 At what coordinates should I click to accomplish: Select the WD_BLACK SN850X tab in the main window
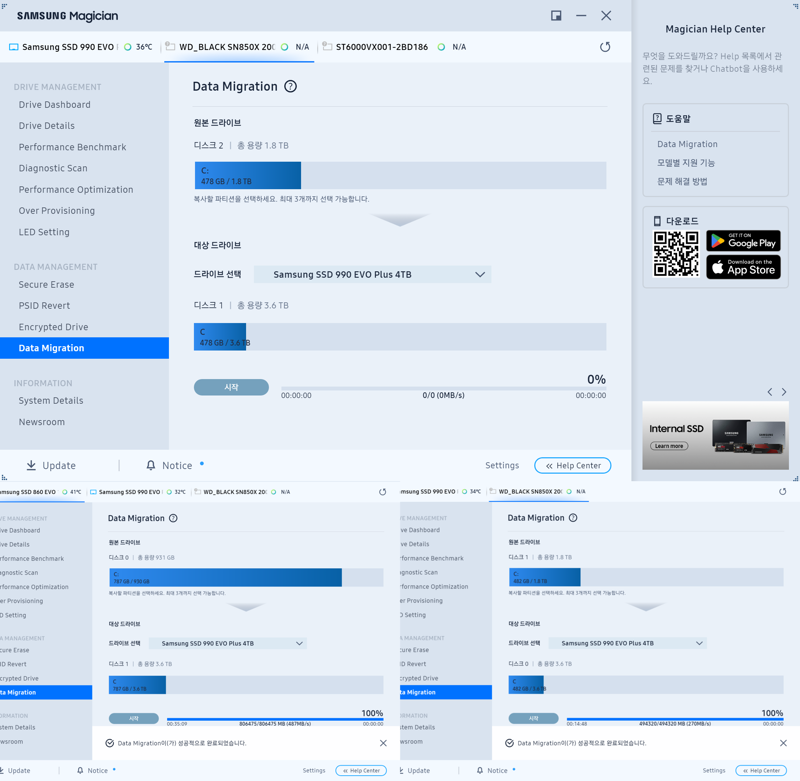click(x=239, y=47)
